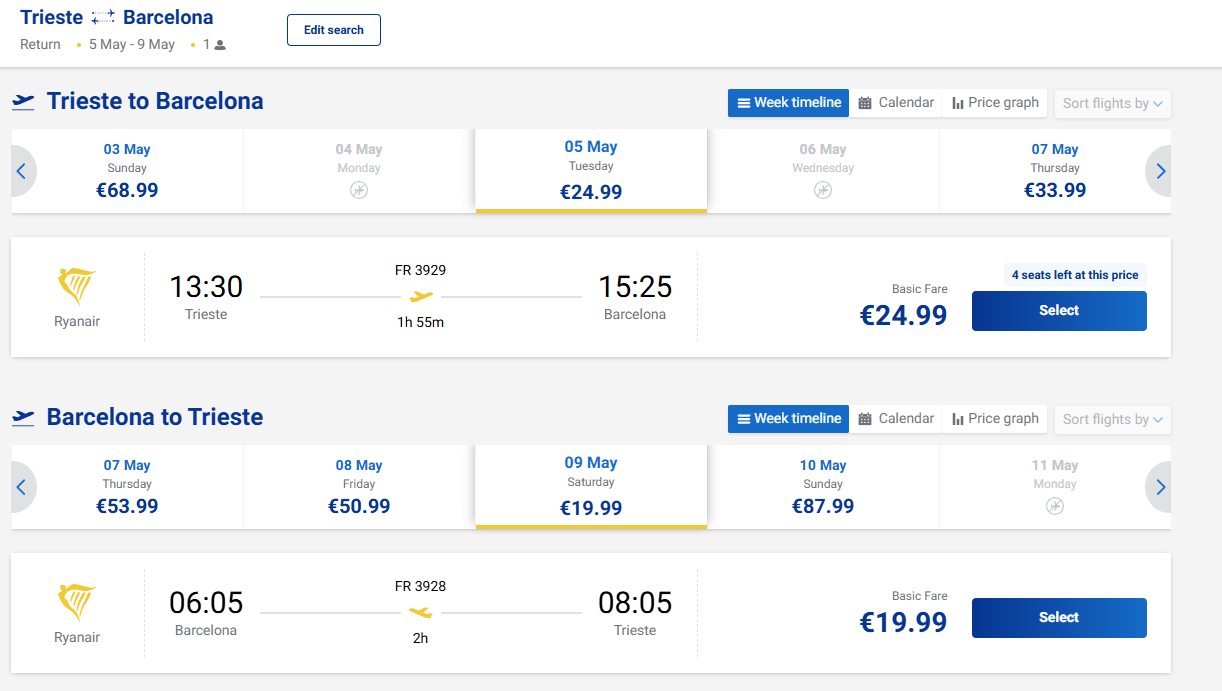Choose 03 May Sunday outbound date
The width and height of the screenshot is (1222, 691).
click(x=127, y=171)
